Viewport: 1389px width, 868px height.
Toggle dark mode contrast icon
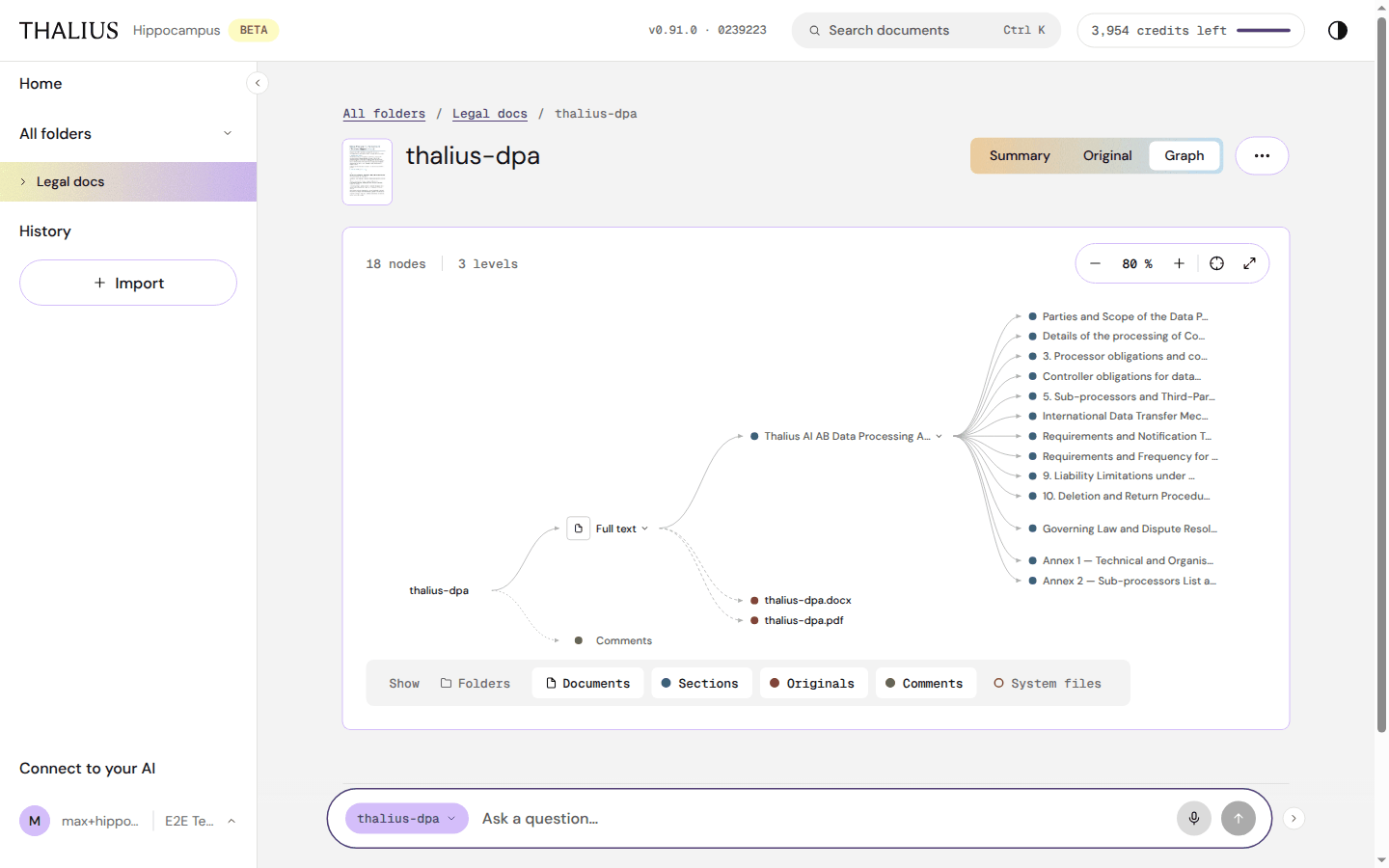(x=1337, y=30)
